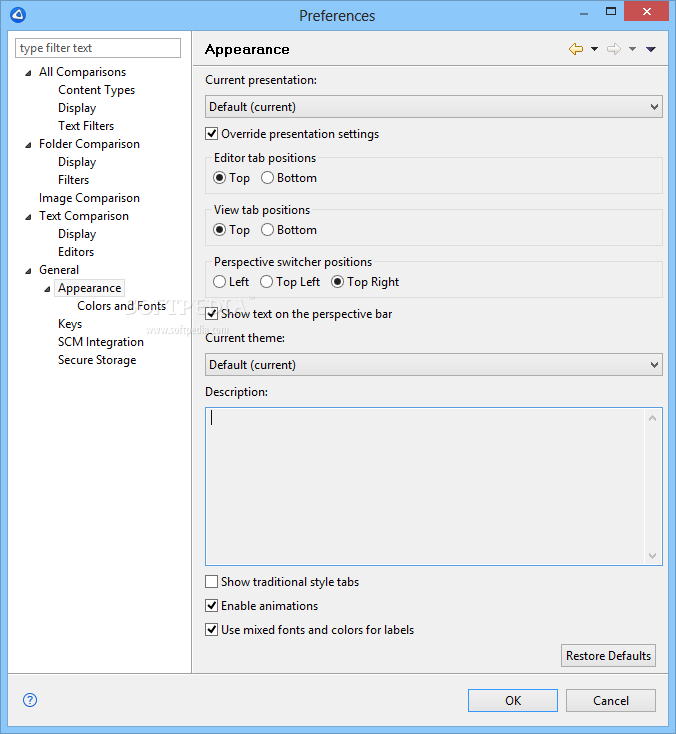The height and width of the screenshot is (734, 676).
Task: Open Keys preference page
Action: click(x=70, y=323)
